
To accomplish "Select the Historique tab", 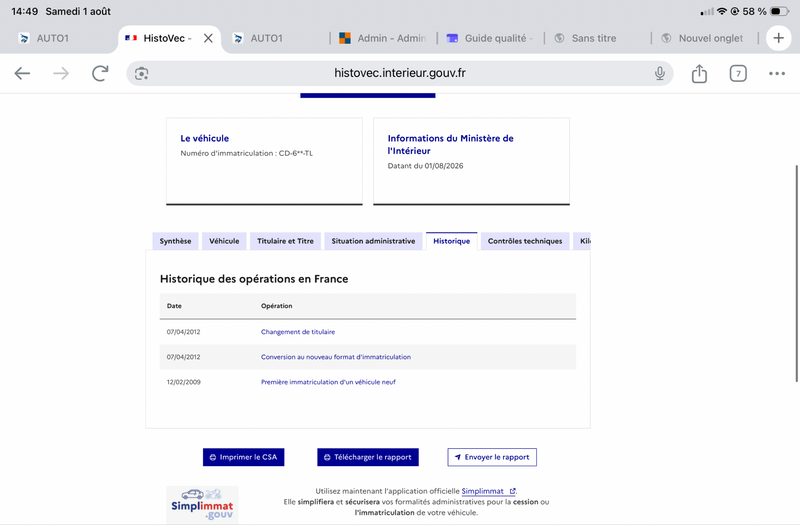I will click(x=452, y=241).
